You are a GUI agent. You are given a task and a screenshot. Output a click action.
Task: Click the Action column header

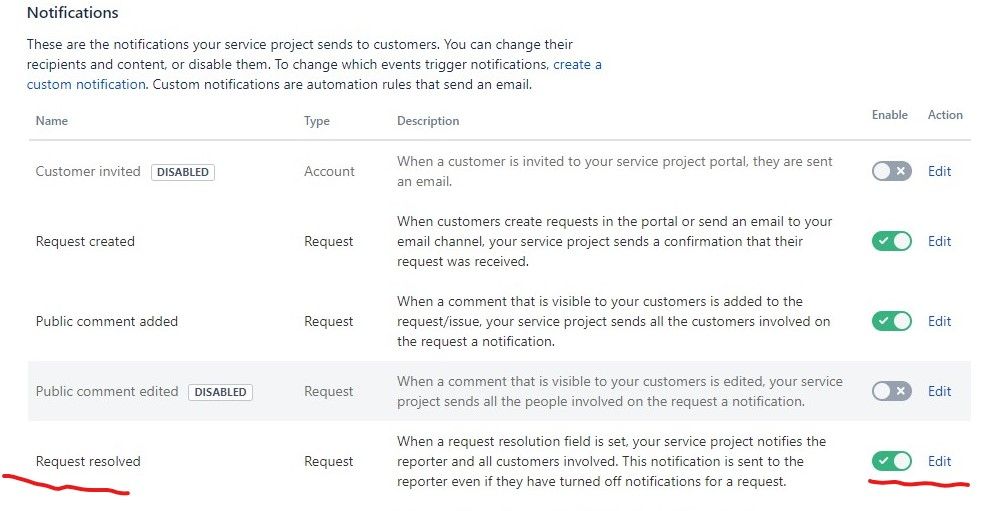pyautogui.click(x=945, y=114)
